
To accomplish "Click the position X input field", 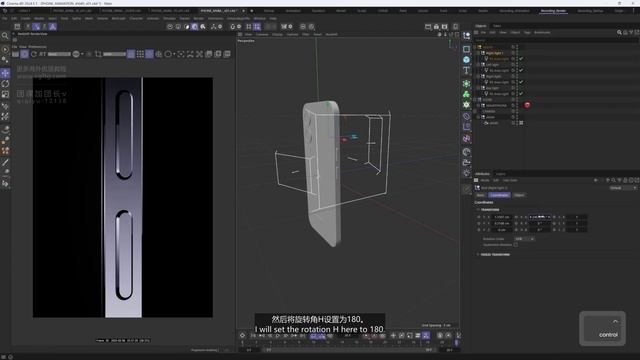I will pos(502,217).
